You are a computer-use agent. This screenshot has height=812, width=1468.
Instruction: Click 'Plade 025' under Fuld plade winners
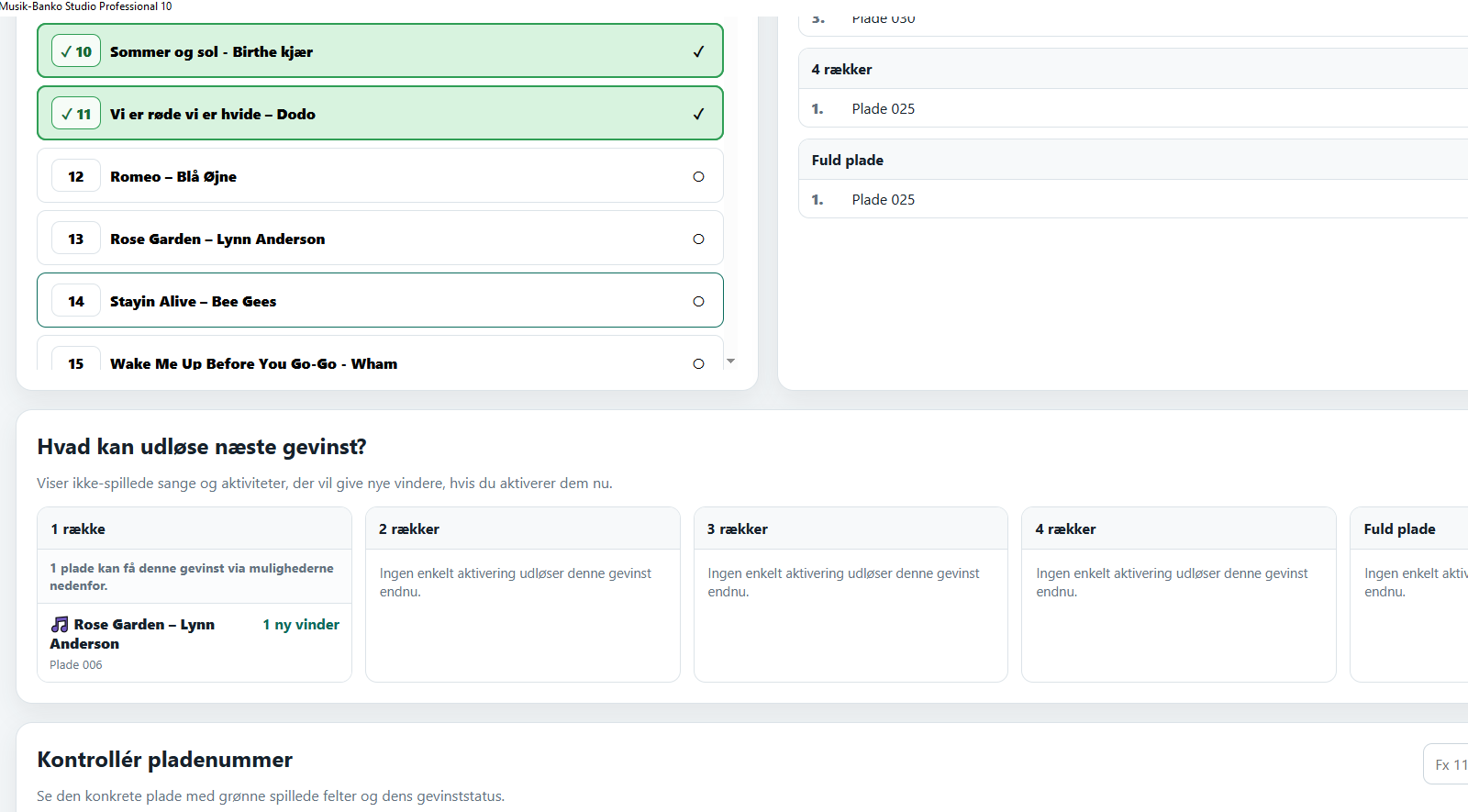883,199
